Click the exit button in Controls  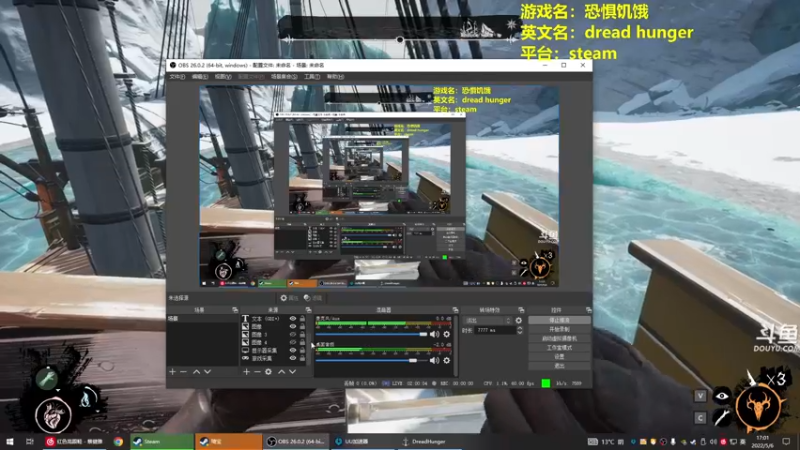click(559, 366)
